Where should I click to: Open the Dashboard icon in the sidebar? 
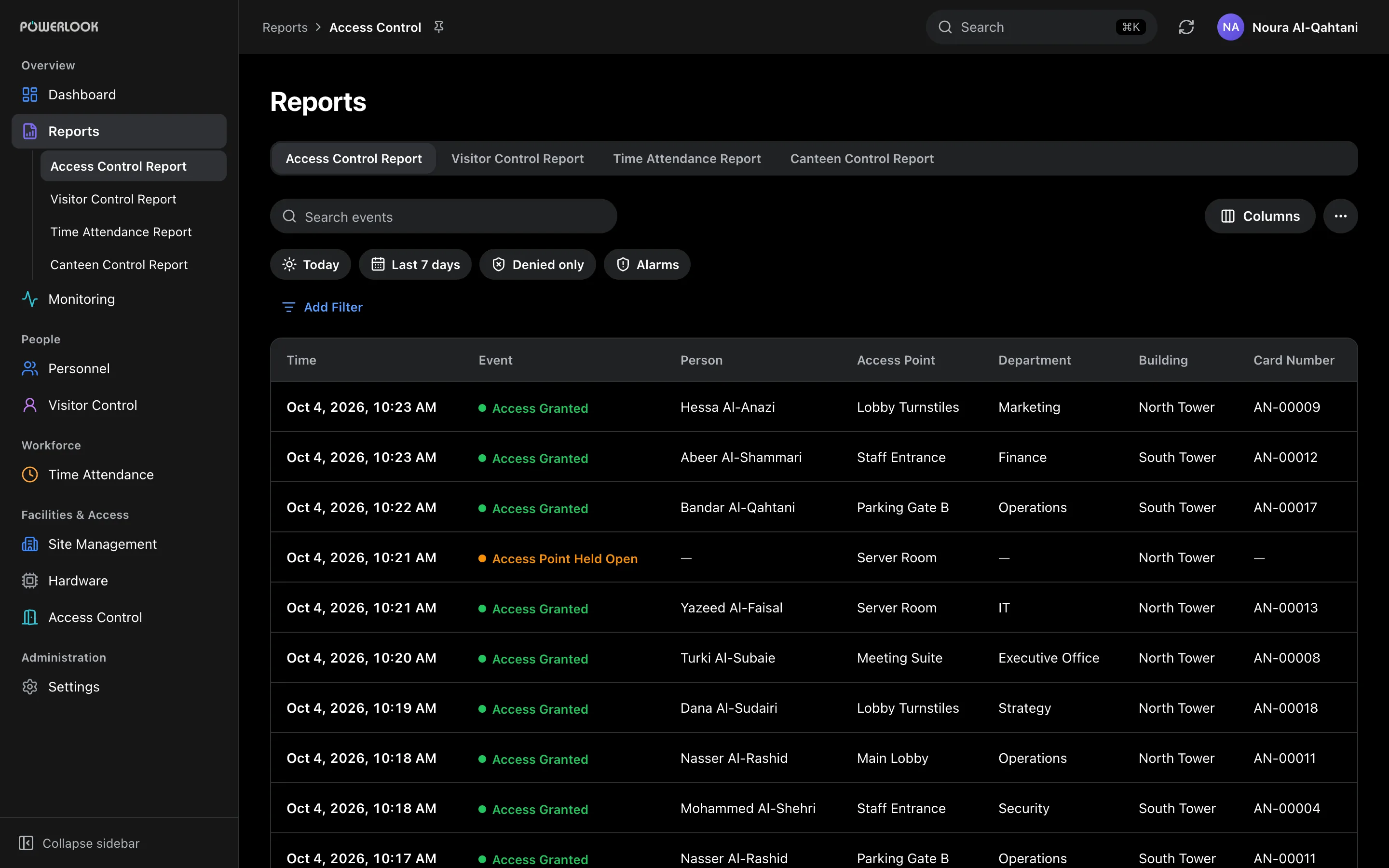click(x=30, y=95)
